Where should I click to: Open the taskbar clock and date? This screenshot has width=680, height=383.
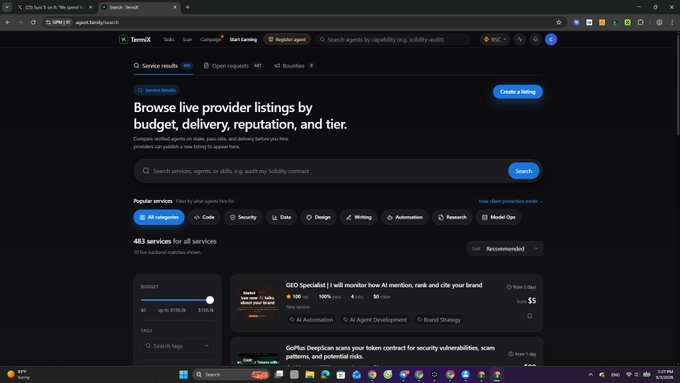pyautogui.click(x=664, y=374)
